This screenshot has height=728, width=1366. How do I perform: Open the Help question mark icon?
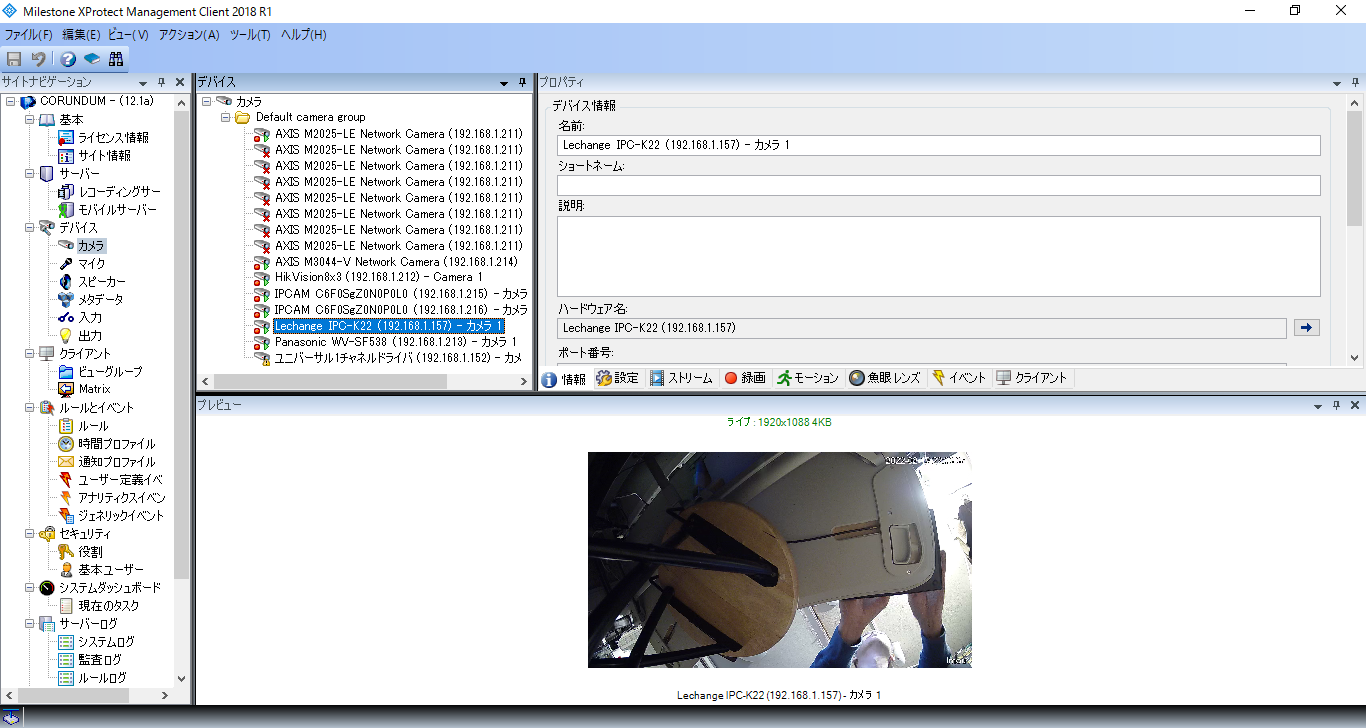(x=68, y=59)
